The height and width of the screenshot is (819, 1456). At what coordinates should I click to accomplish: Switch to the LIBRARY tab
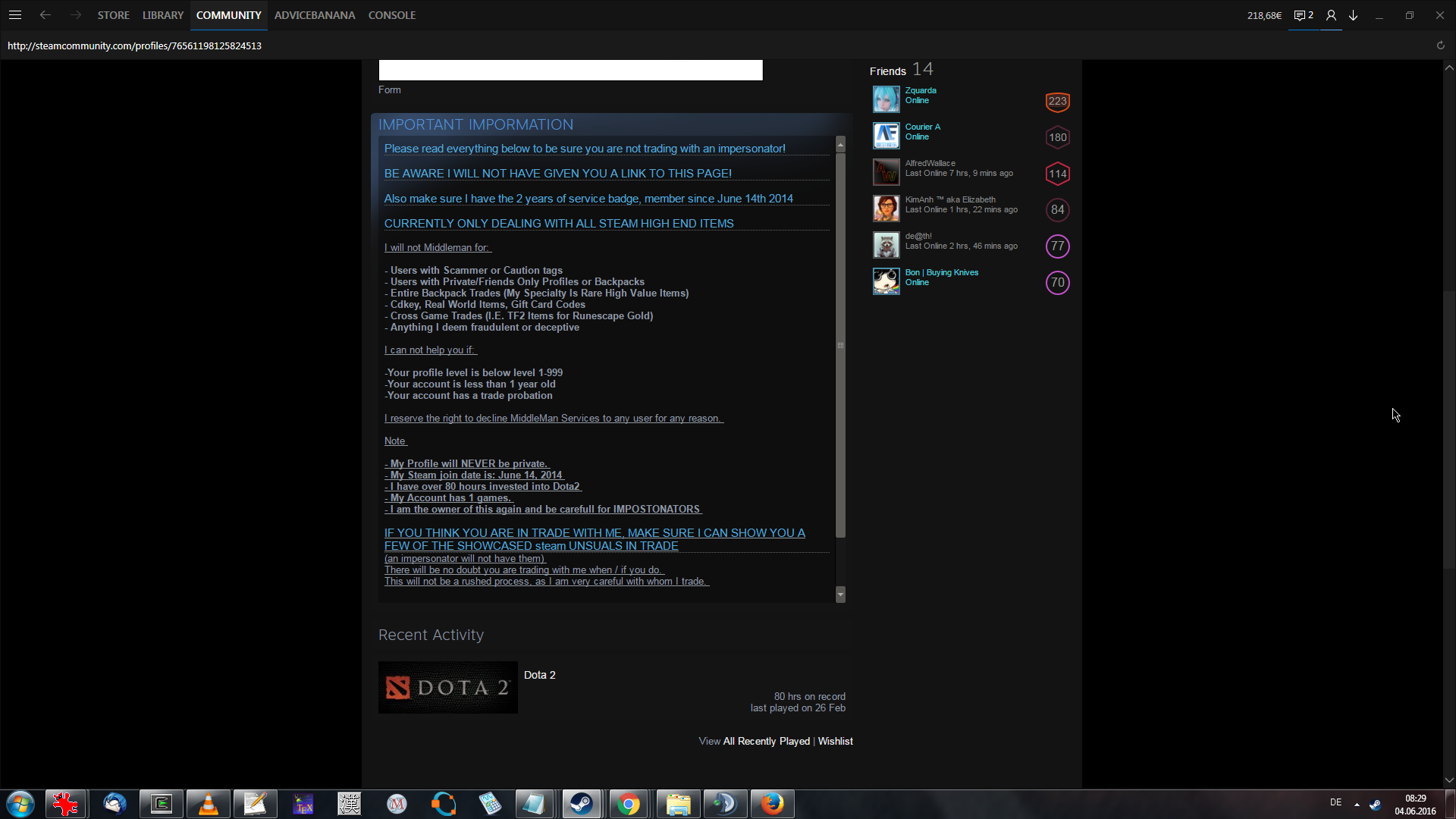click(x=162, y=15)
